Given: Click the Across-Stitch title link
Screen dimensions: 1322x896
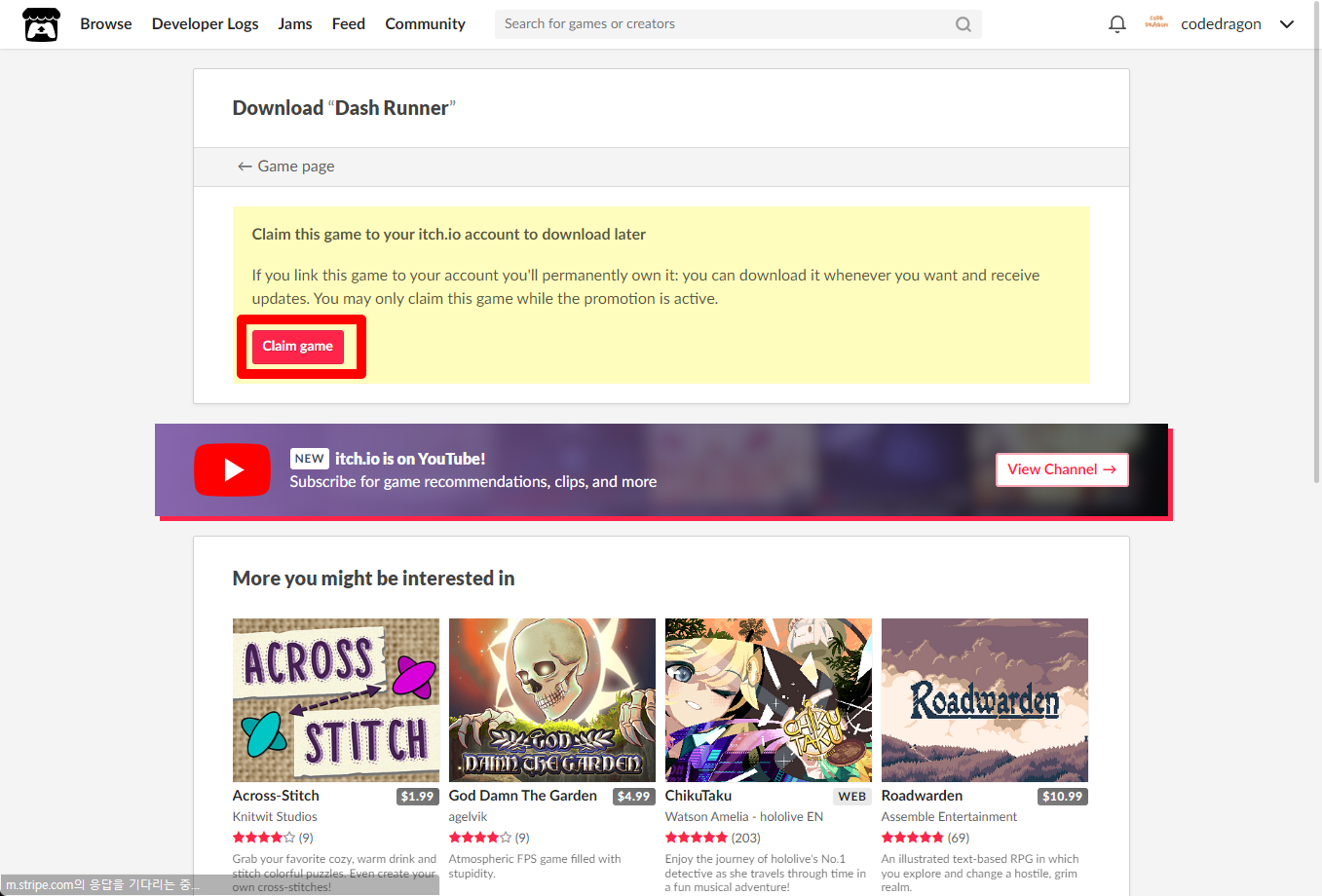Looking at the screenshot, I should (x=276, y=796).
